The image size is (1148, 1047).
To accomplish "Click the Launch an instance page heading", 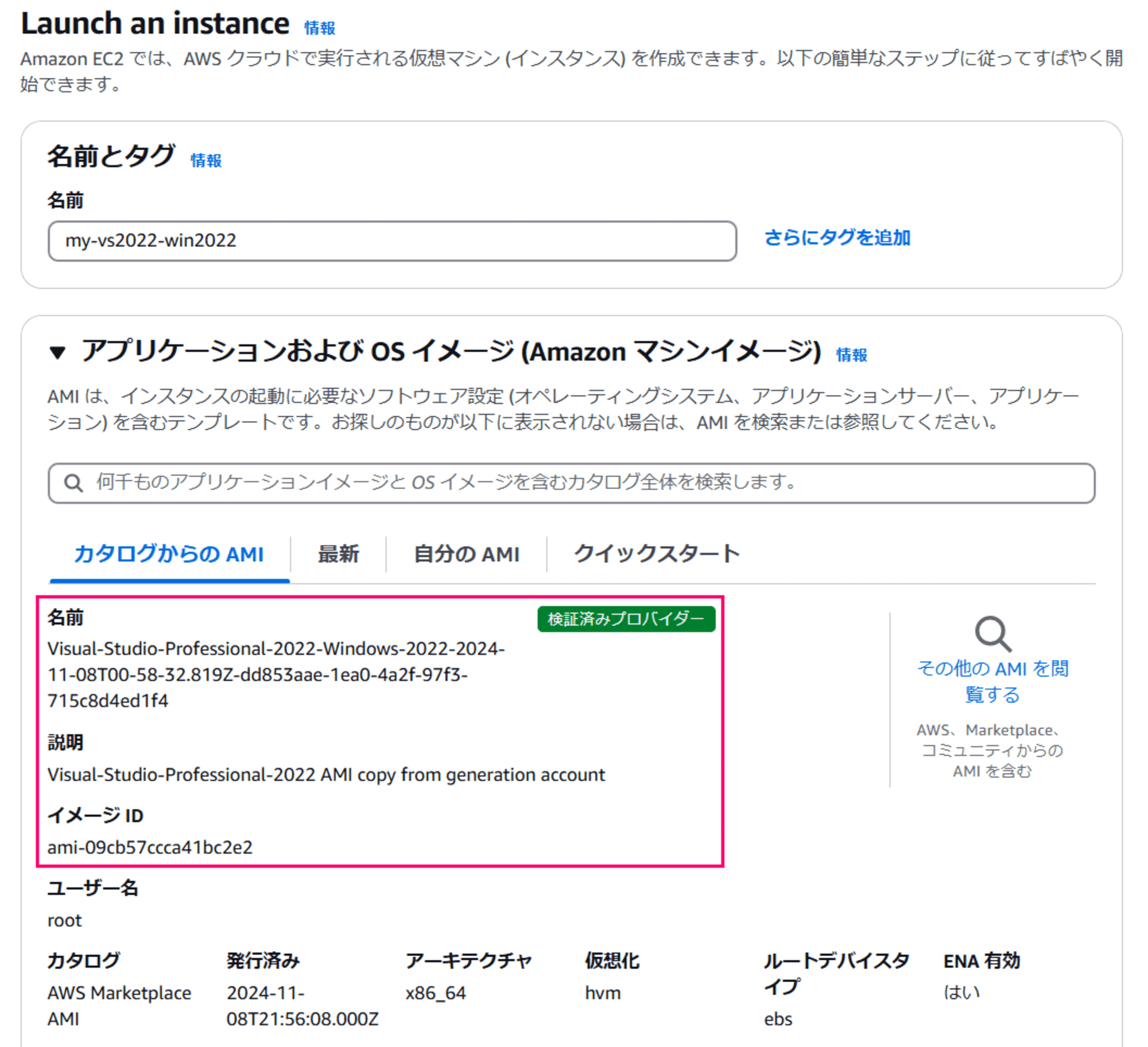I will click(155, 24).
